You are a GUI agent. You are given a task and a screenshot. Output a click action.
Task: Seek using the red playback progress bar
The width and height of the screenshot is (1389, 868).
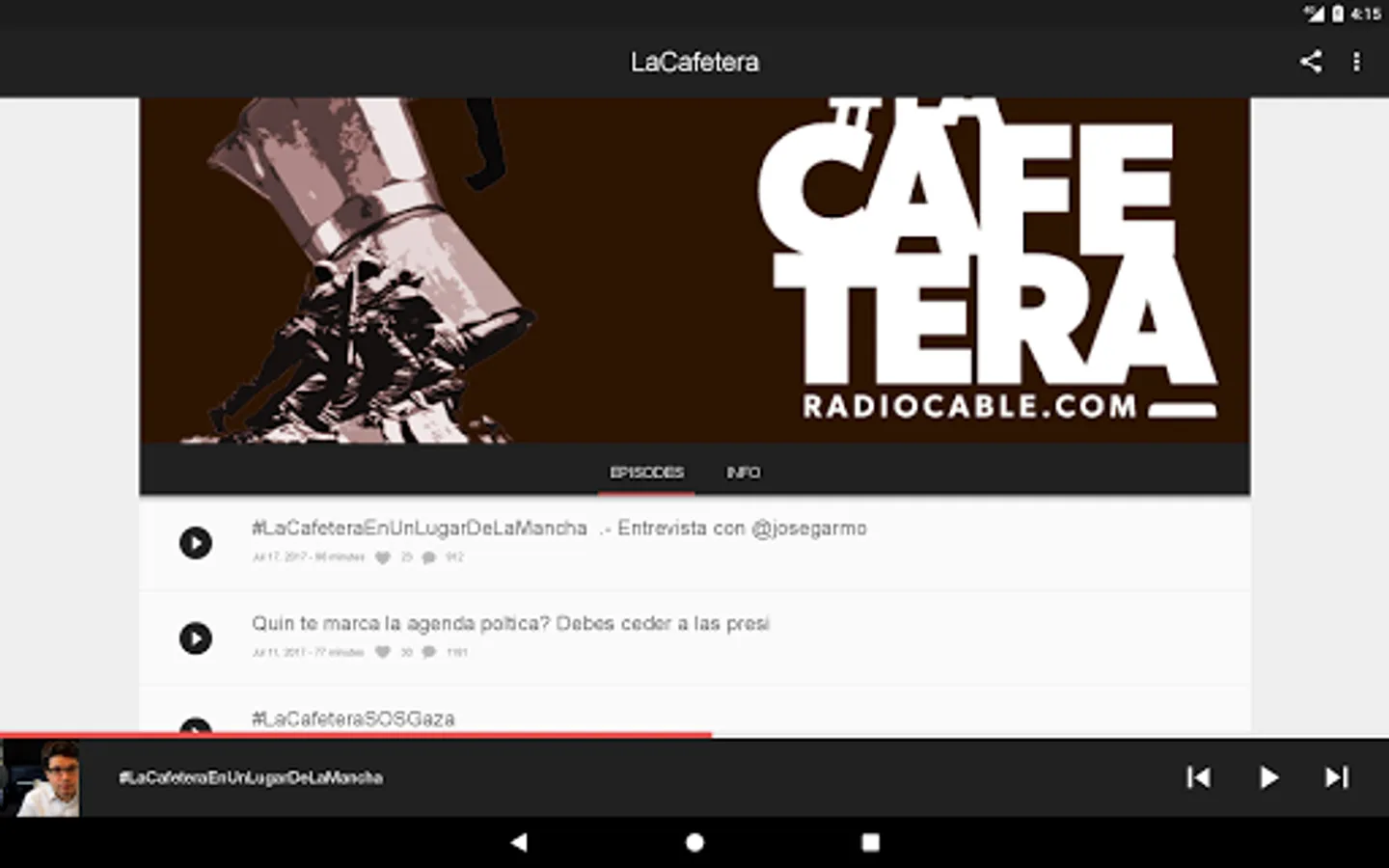point(356,735)
